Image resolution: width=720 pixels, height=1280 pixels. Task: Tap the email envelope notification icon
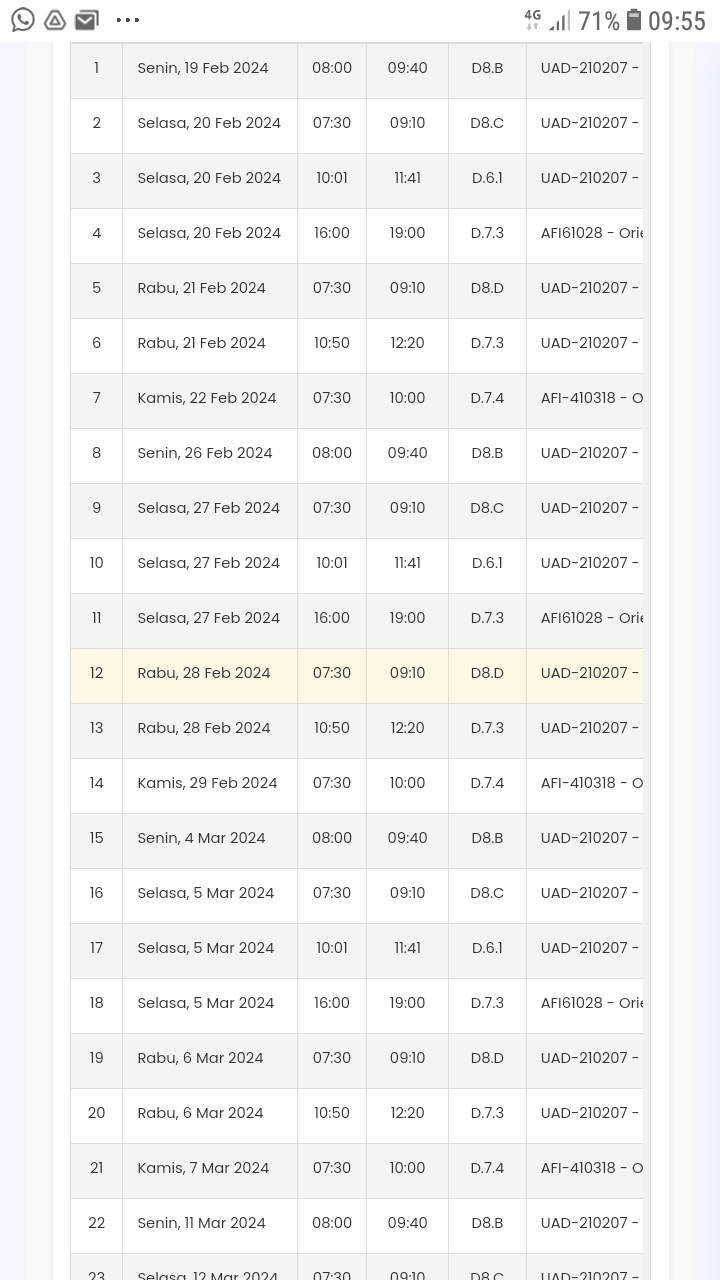tap(87, 20)
